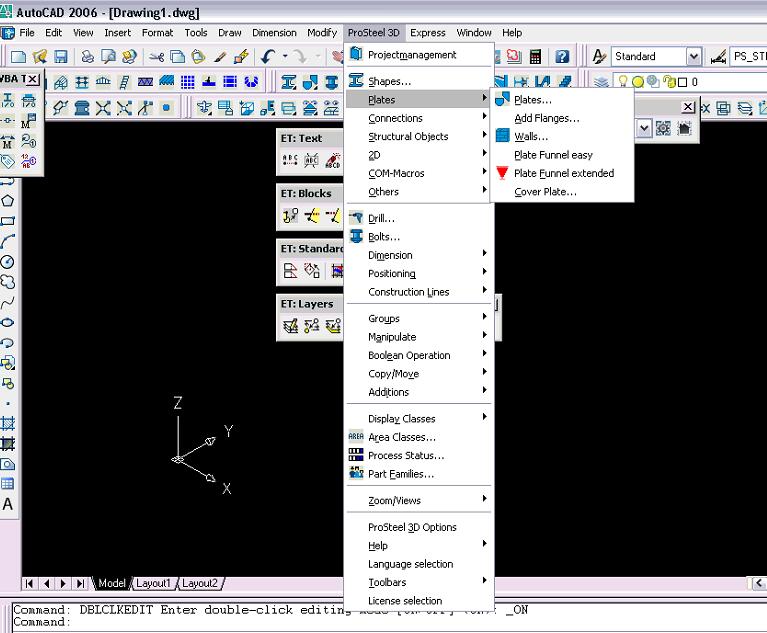This screenshot has height=633, width=767.
Task: Select Add Flanges... from Plates submenu
Action: pyautogui.click(x=562, y=118)
